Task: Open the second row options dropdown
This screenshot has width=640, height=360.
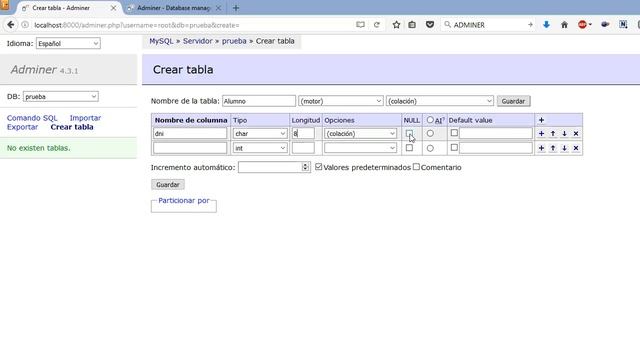Action: (360, 148)
